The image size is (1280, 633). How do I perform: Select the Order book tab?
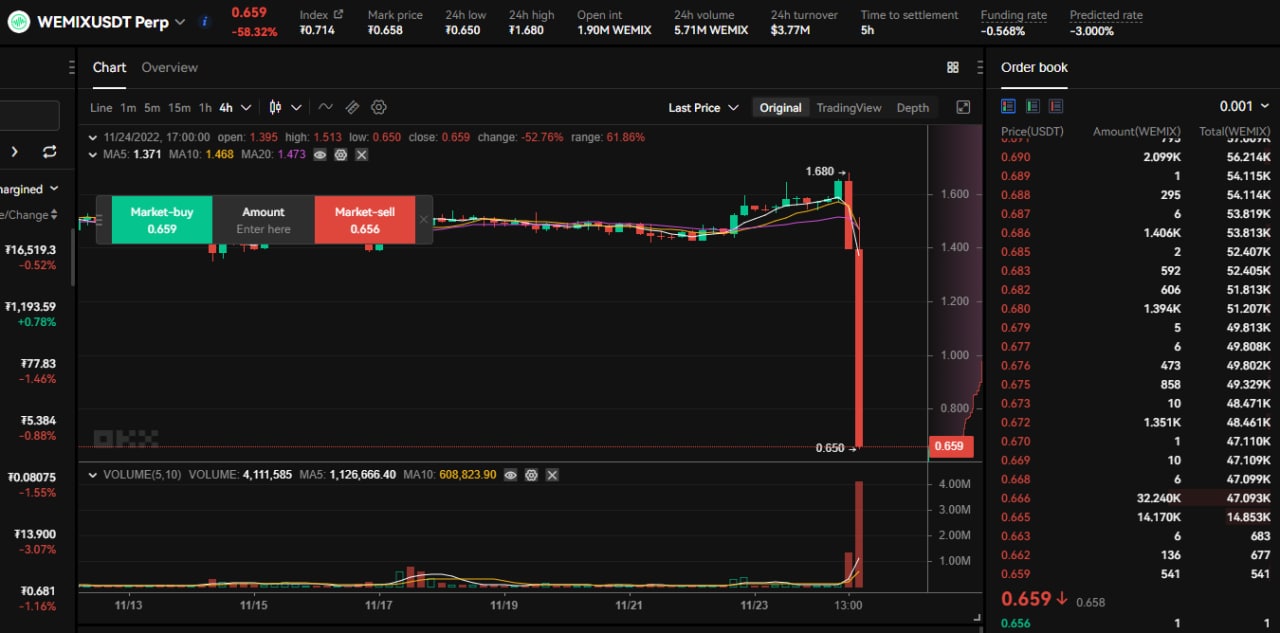click(x=1034, y=67)
